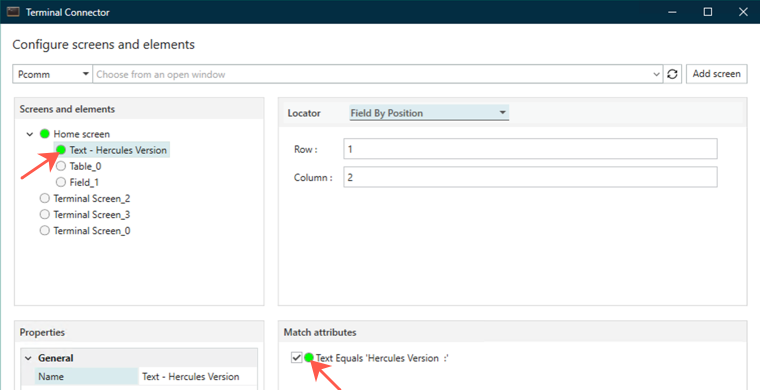Collapse the General properties section
The image size is (760, 390).
click(28, 359)
